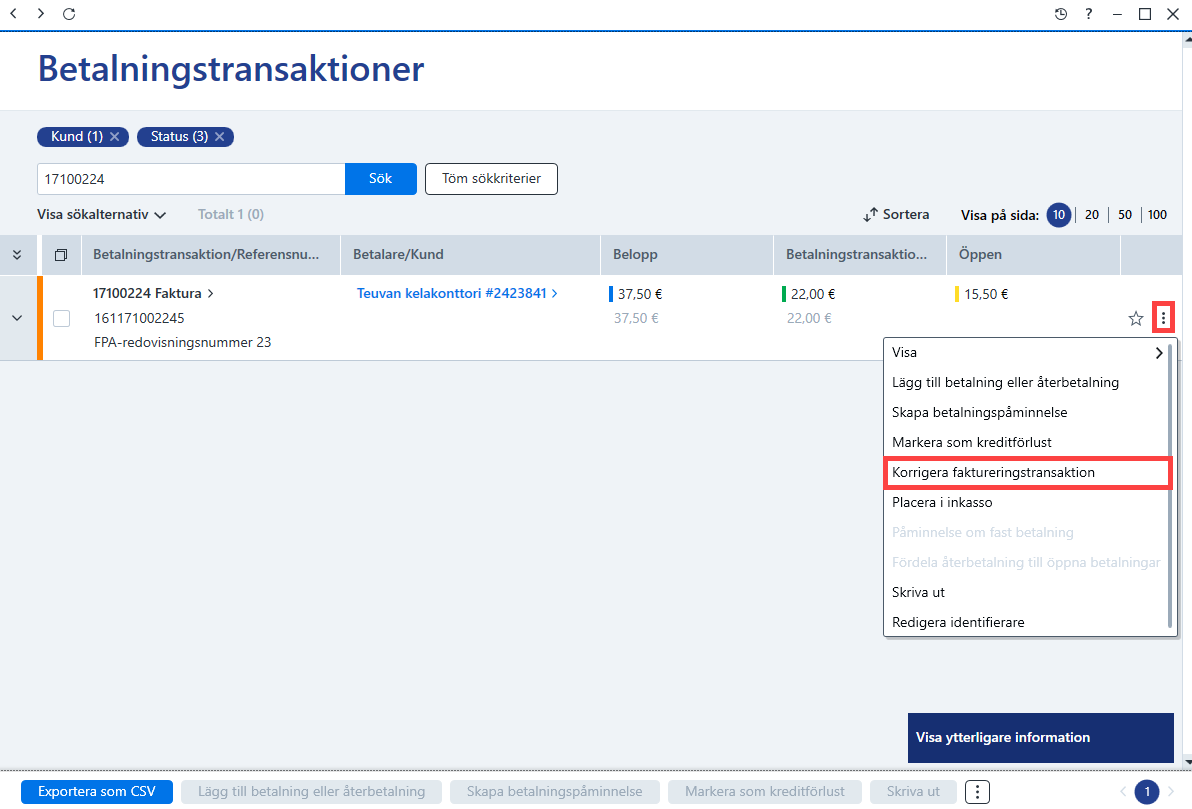Remove the Kund (1) filter chip
Viewport: 1192px width, 809px height.
click(115, 137)
